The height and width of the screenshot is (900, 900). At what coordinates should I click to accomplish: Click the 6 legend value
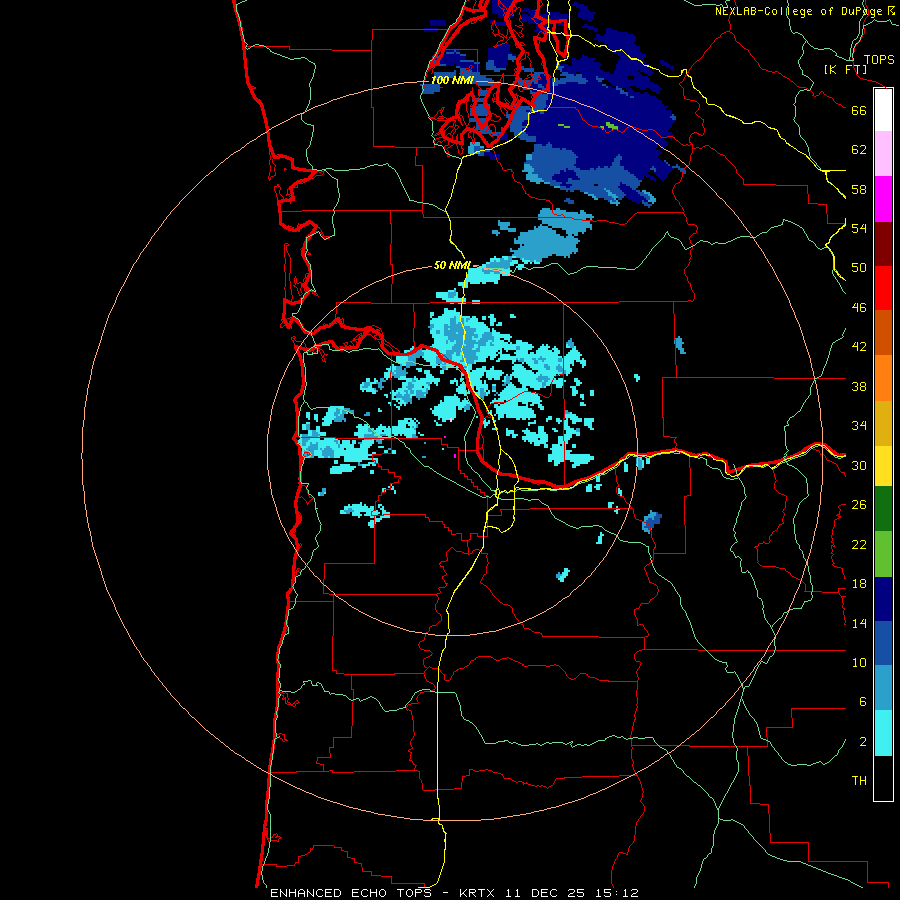click(863, 701)
